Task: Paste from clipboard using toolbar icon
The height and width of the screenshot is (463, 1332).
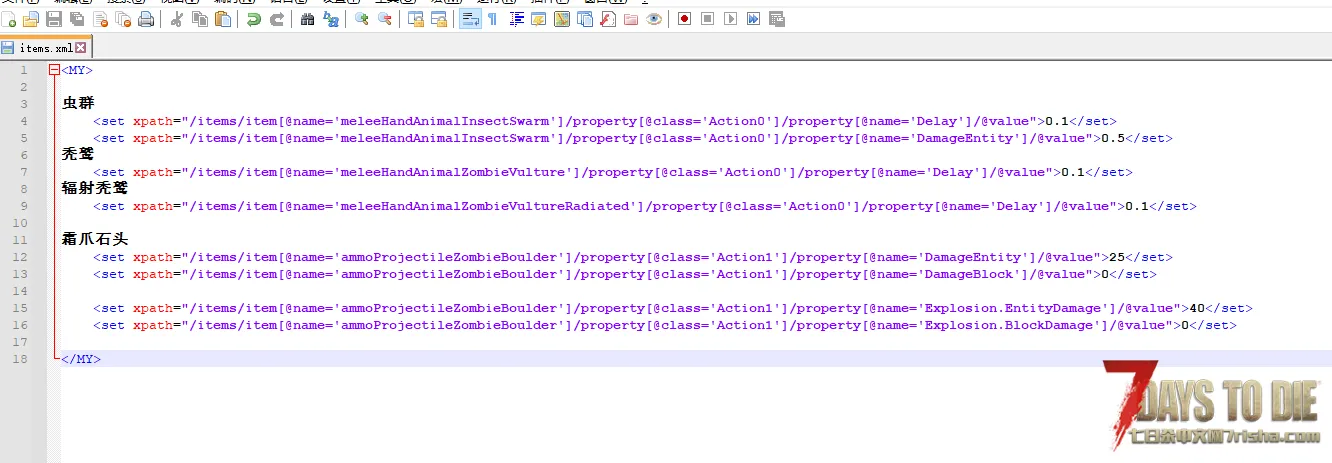Action: 223,19
